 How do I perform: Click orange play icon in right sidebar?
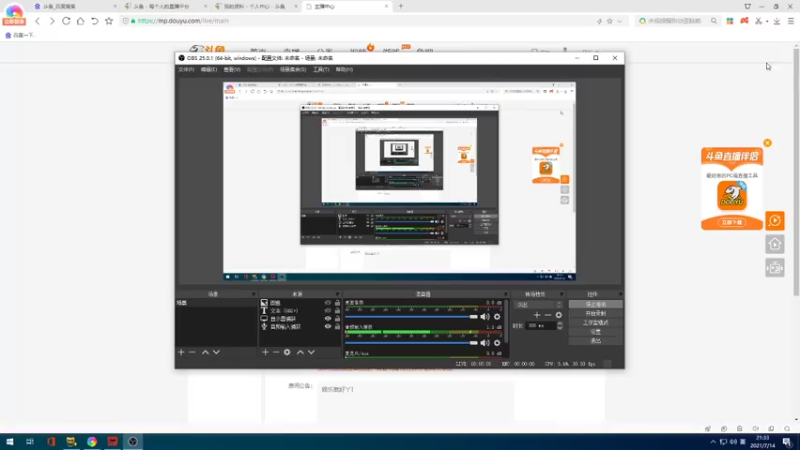tap(774, 221)
